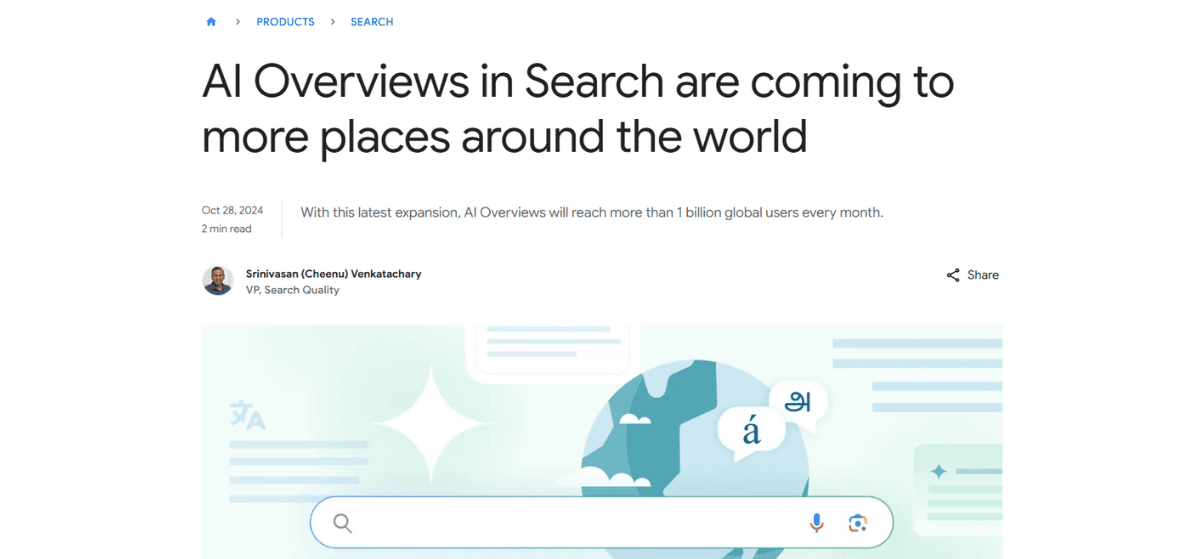Click author name Srinivasan (Cheenu) Venkatachary
Image resolution: width=1200 pixels, height=559 pixels.
pos(334,273)
